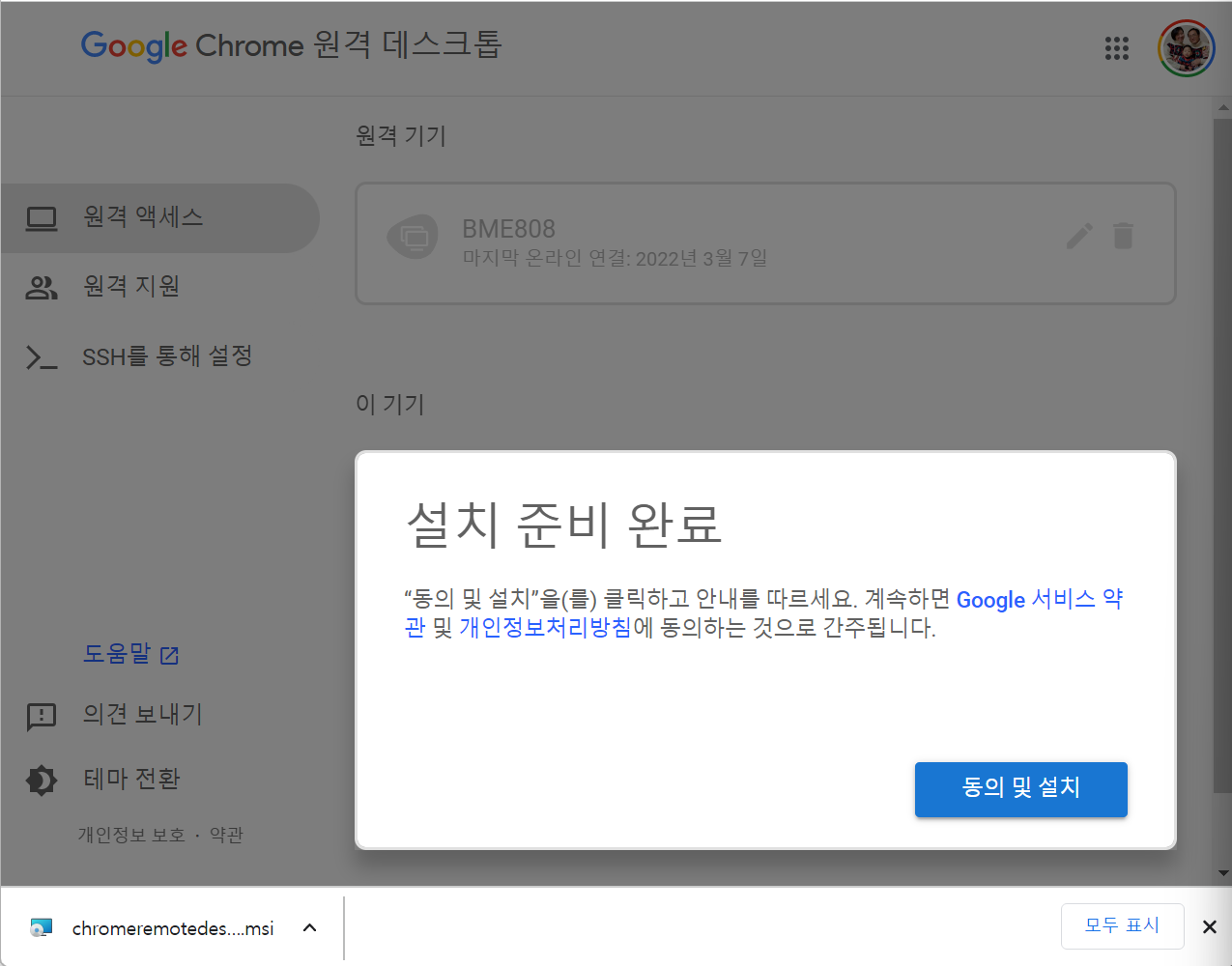Click the 마지막 온라인 연결: 2022년 3월 7일 text
The image size is (1232, 966).
[615, 258]
